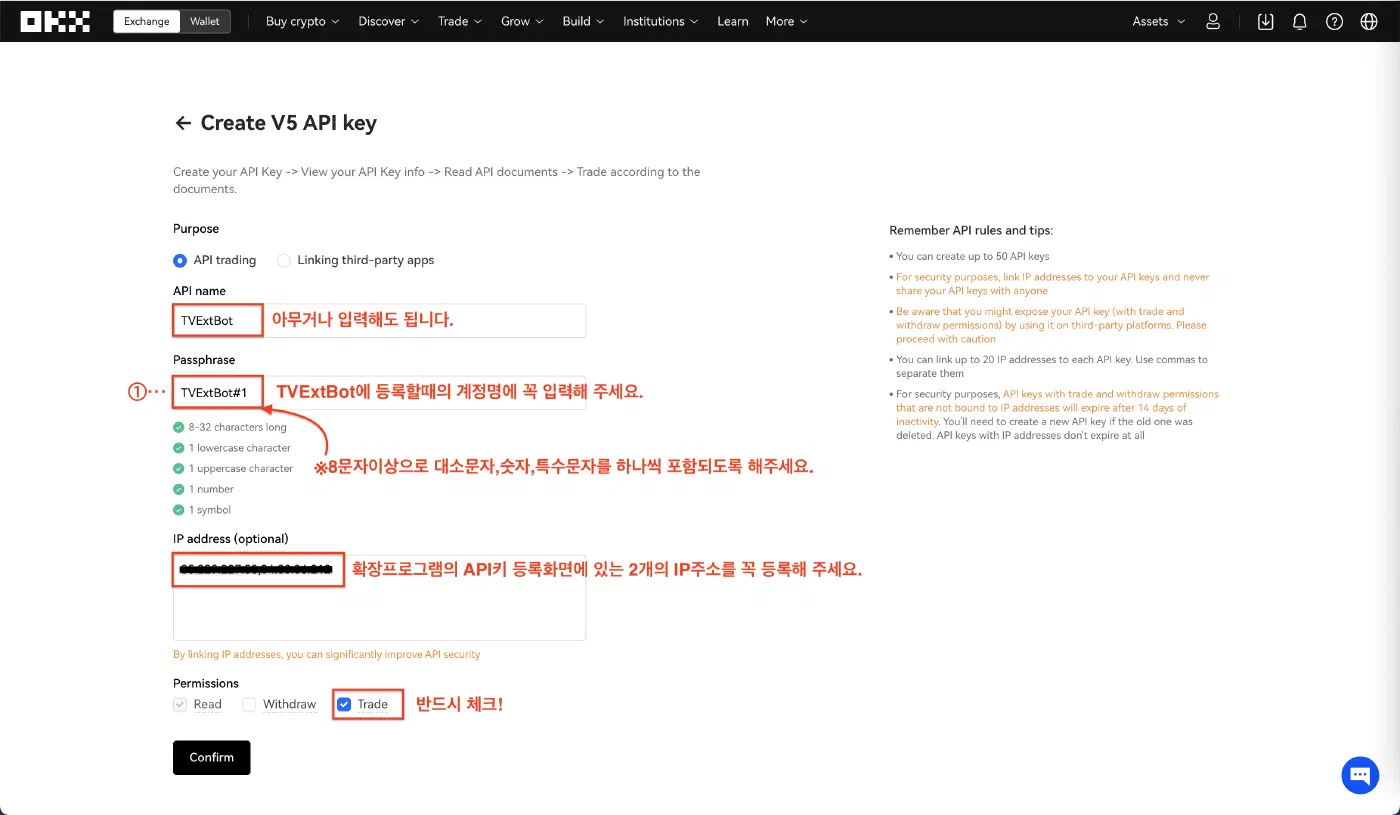1400x815 pixels.
Task: Go back using the arrow beside Create V5 API key
Action: (183, 123)
